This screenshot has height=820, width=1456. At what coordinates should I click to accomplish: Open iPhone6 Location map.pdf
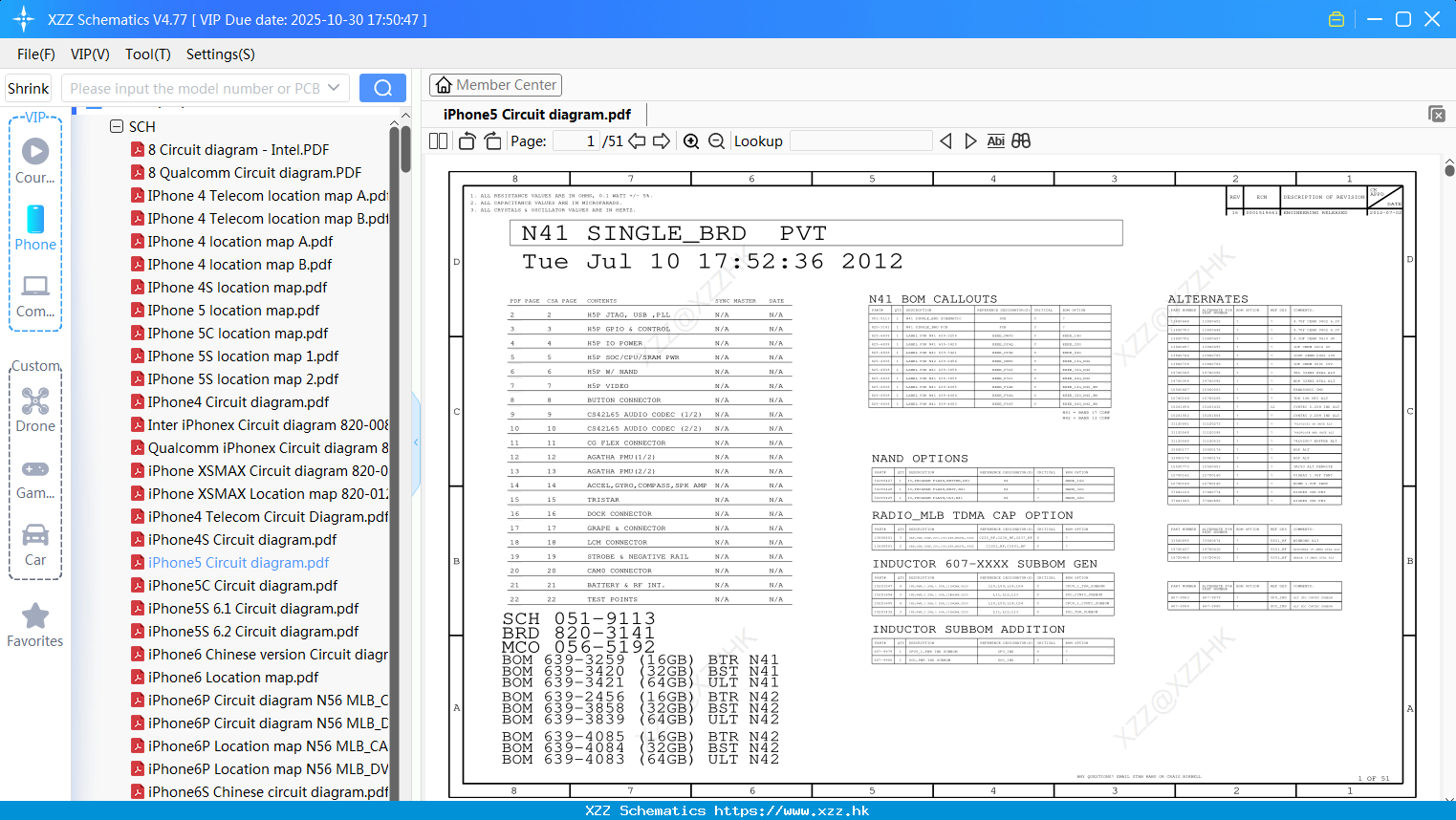click(233, 678)
